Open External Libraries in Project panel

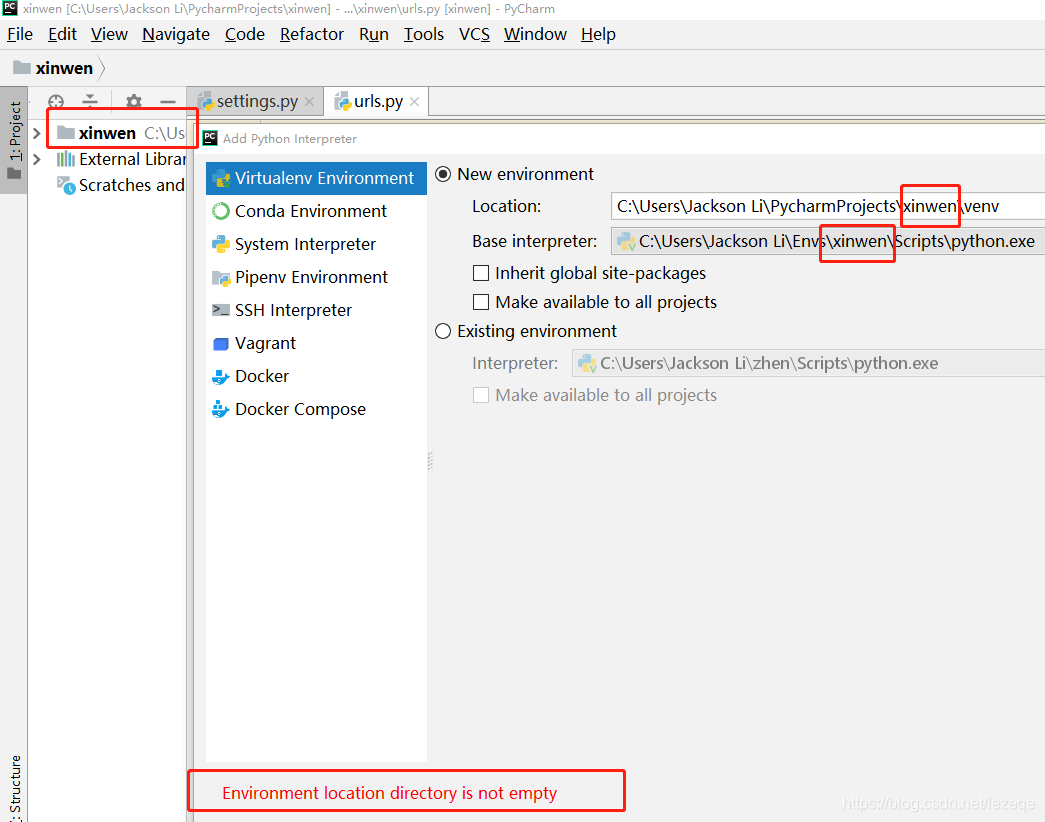(x=124, y=159)
